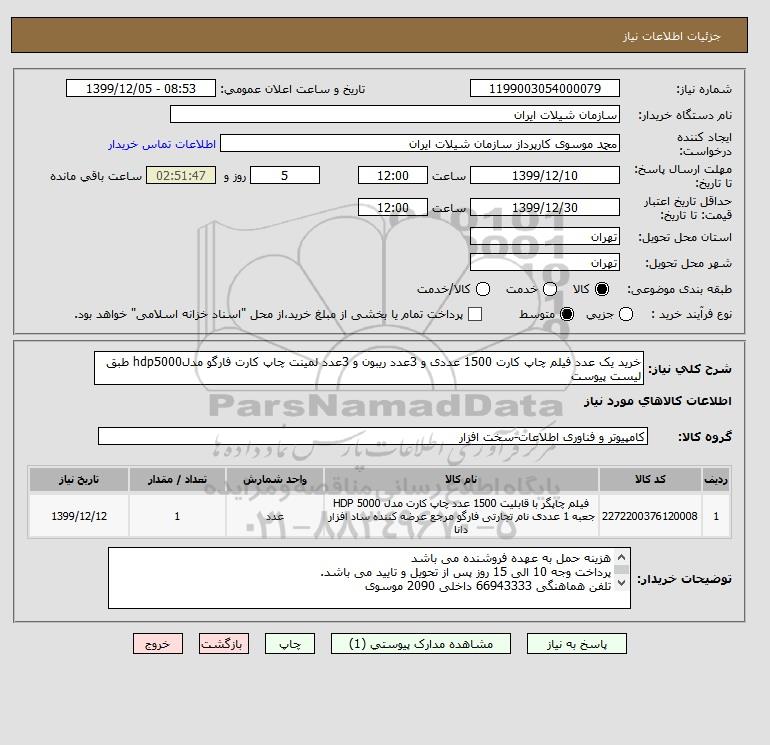This screenshot has width=770, height=745.
Task: Select the متوسط purchase type radio
Action: pos(567,314)
